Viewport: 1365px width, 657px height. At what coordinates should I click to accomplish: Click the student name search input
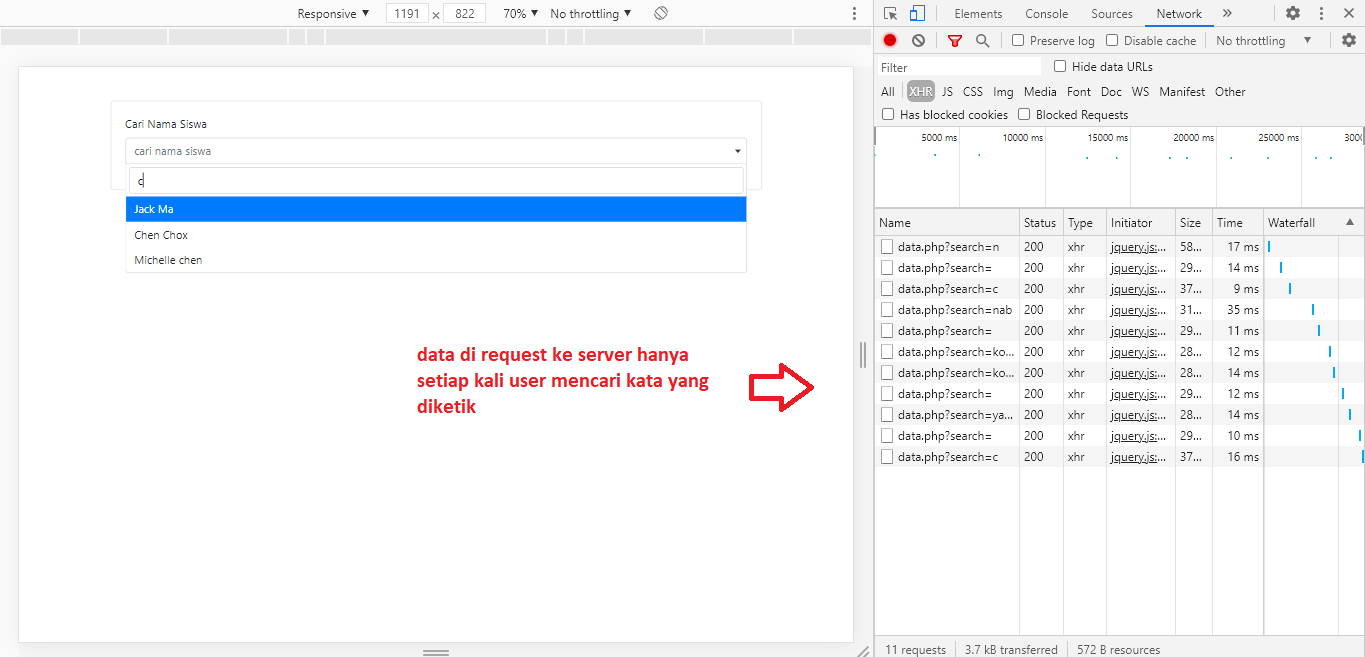click(x=437, y=180)
